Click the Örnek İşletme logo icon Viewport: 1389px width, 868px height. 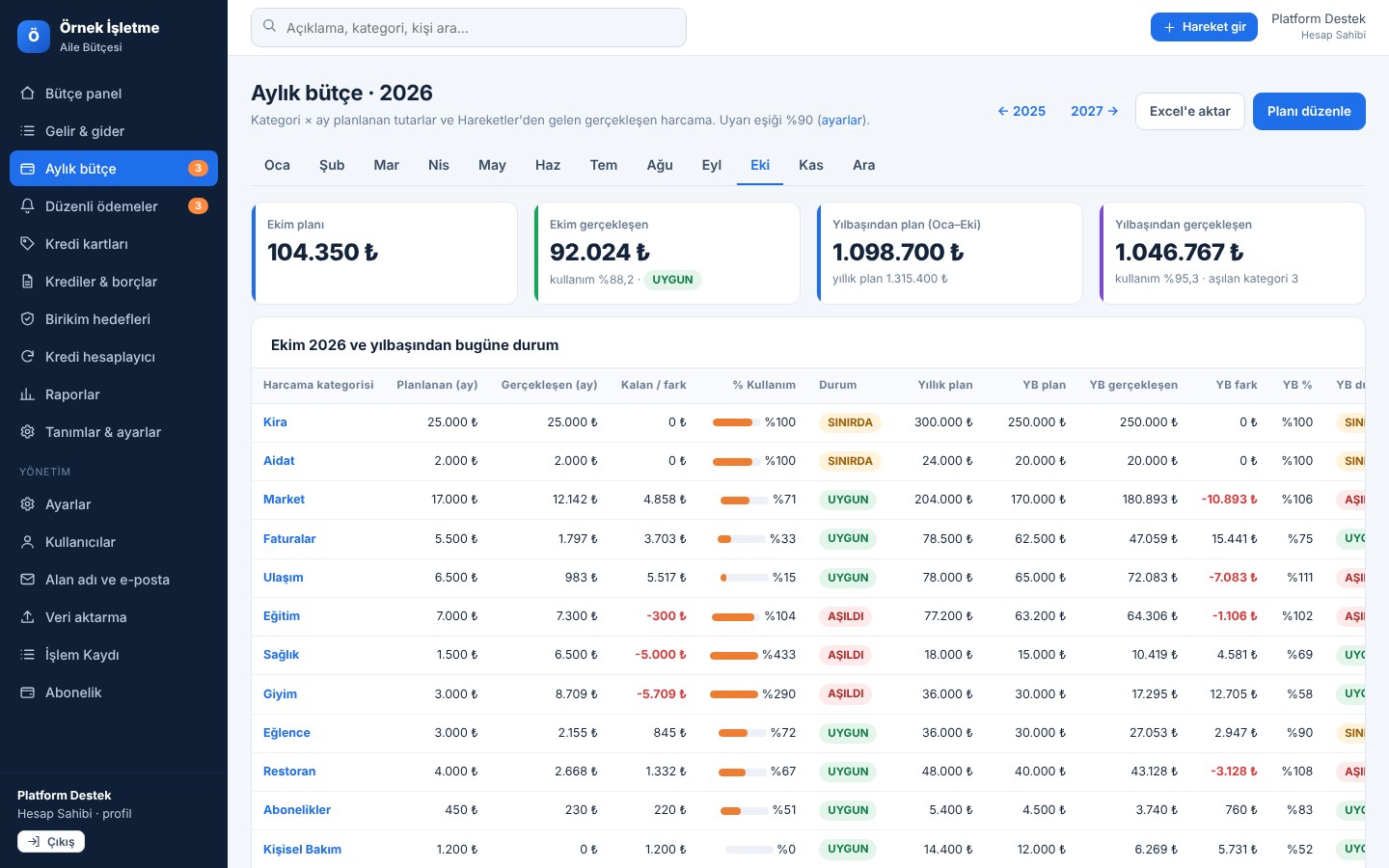tap(34, 37)
